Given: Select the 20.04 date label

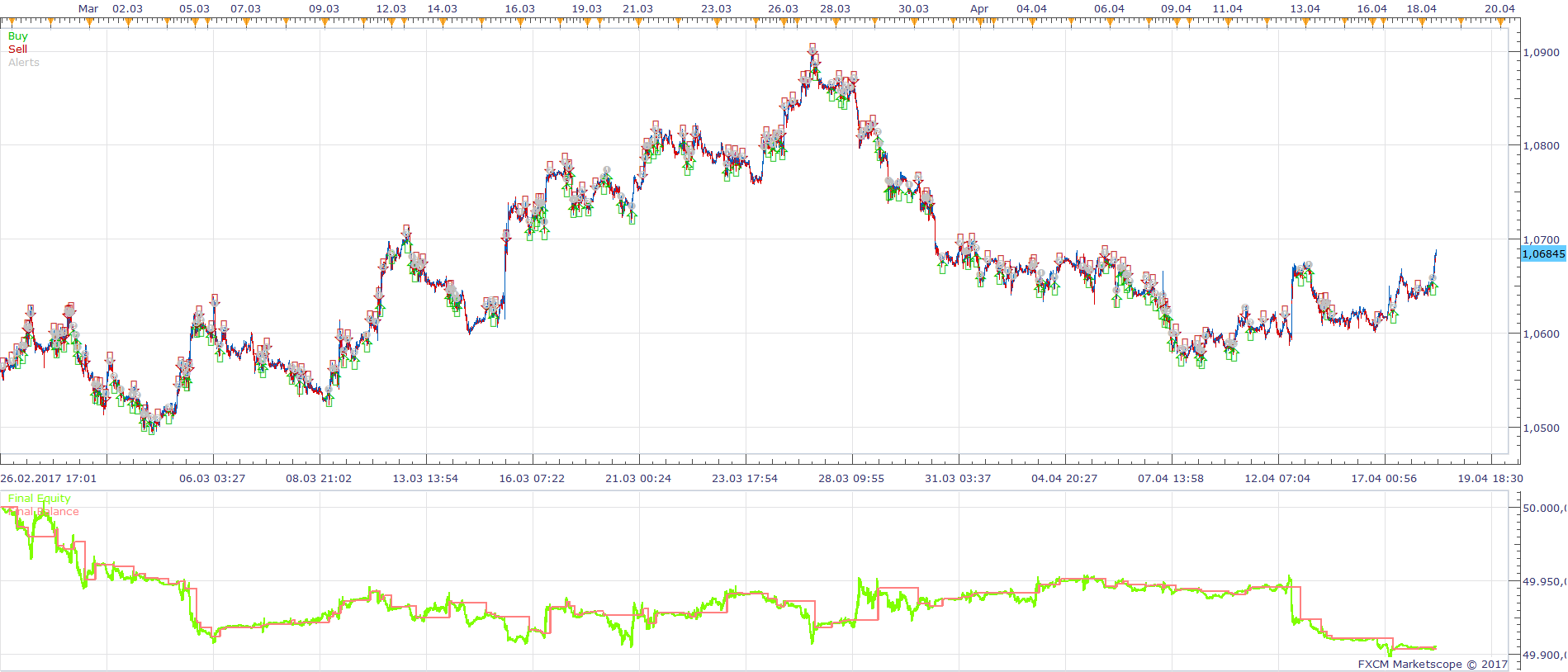Looking at the screenshot, I should click(x=1499, y=9).
